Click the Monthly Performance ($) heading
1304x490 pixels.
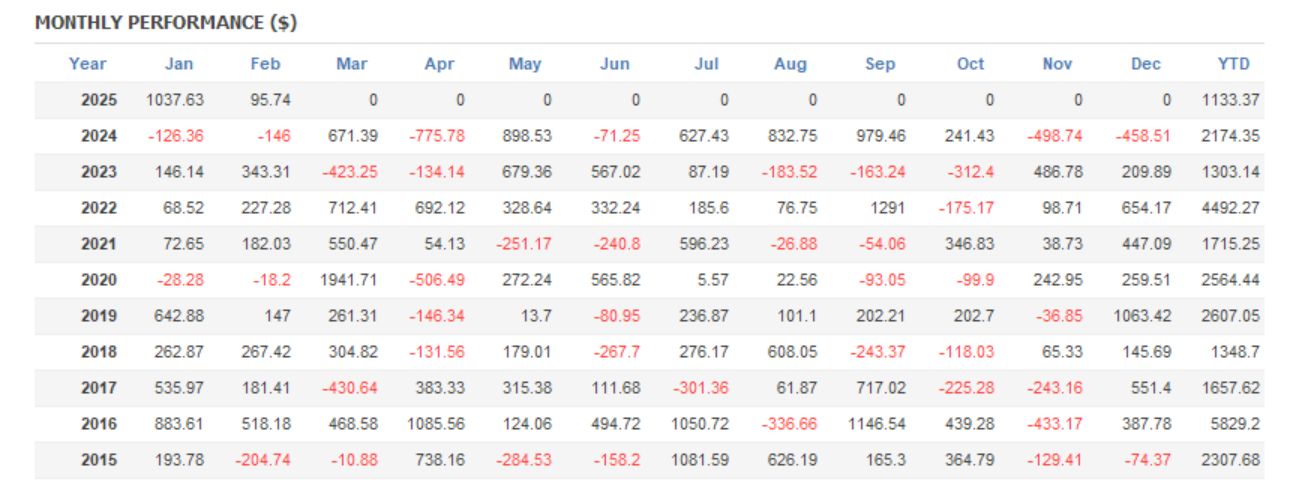click(x=166, y=23)
